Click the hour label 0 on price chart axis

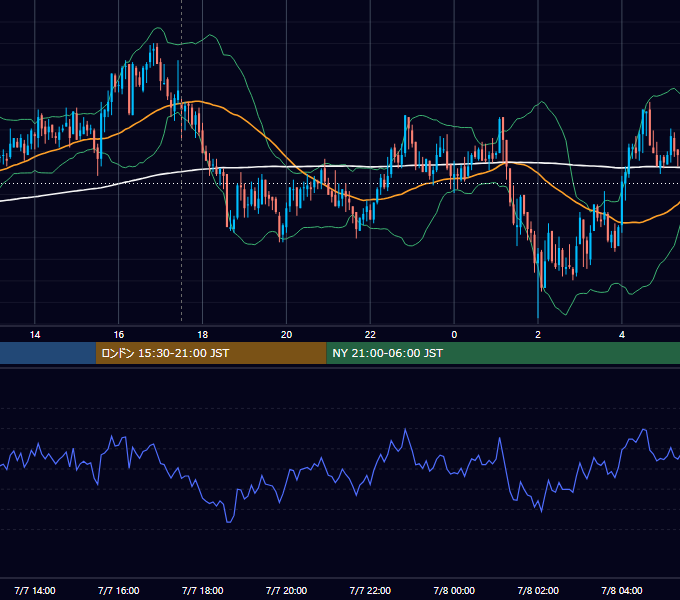pyautogui.click(x=454, y=335)
